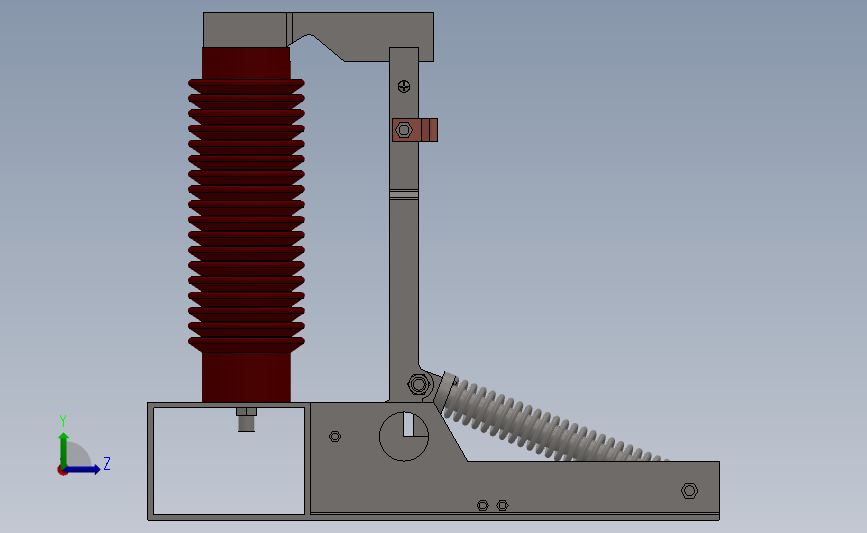Click the blue Z axis arrow of the triad
This screenshot has height=533, width=867.
click(83, 470)
